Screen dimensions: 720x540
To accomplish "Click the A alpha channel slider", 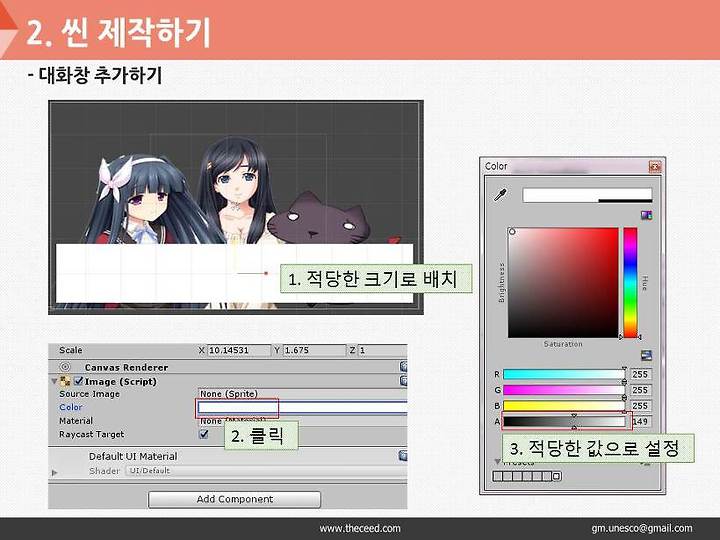I will click(x=564, y=422).
